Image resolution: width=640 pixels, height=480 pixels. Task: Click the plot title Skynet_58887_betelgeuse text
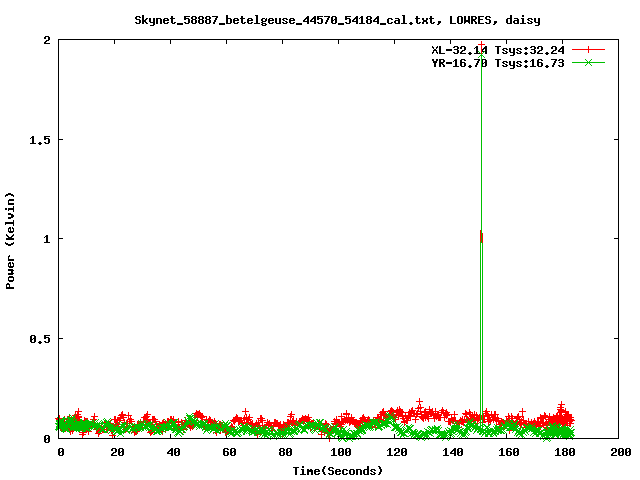338,20
